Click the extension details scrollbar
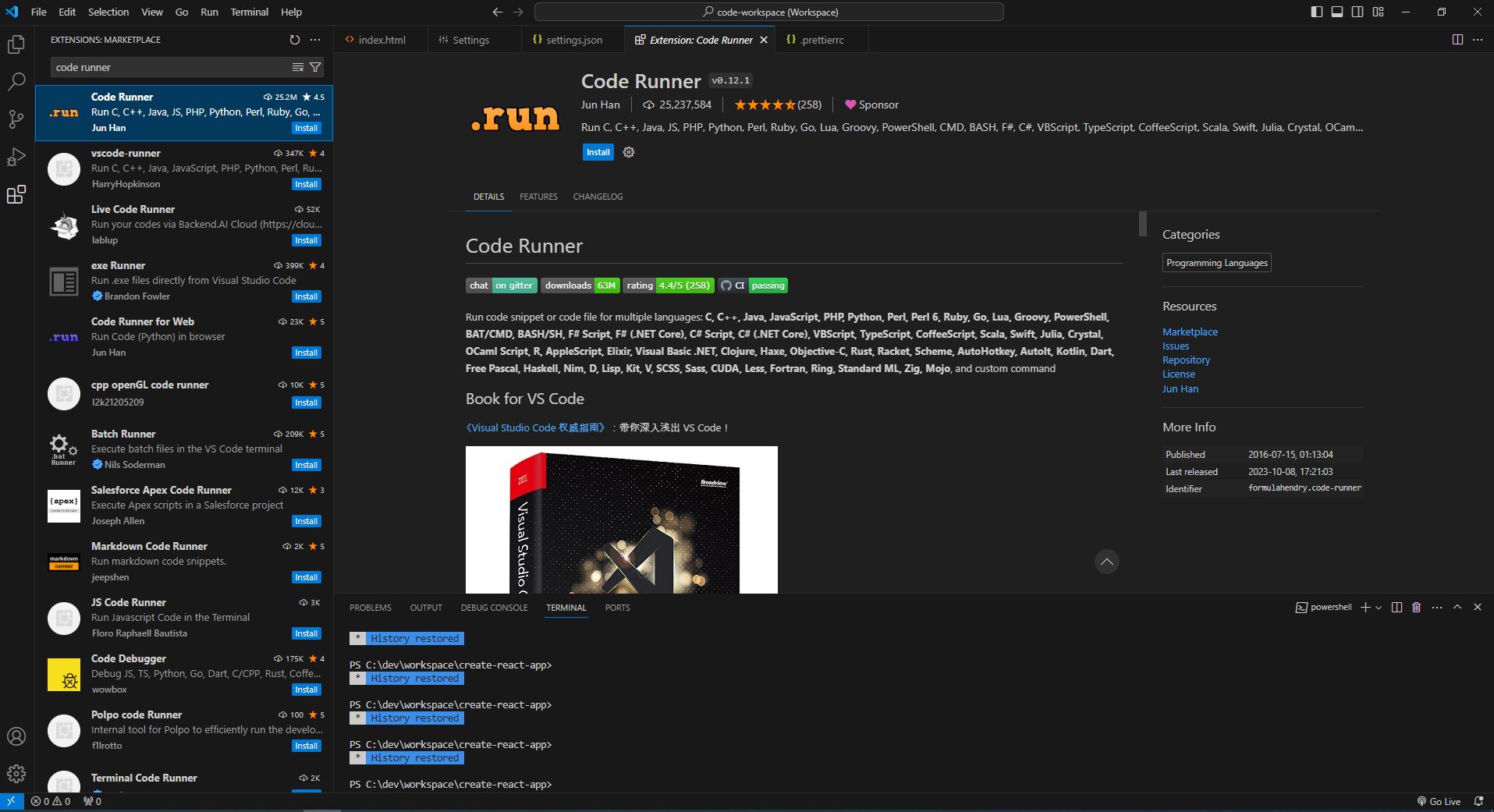The height and width of the screenshot is (812, 1494). [1142, 224]
